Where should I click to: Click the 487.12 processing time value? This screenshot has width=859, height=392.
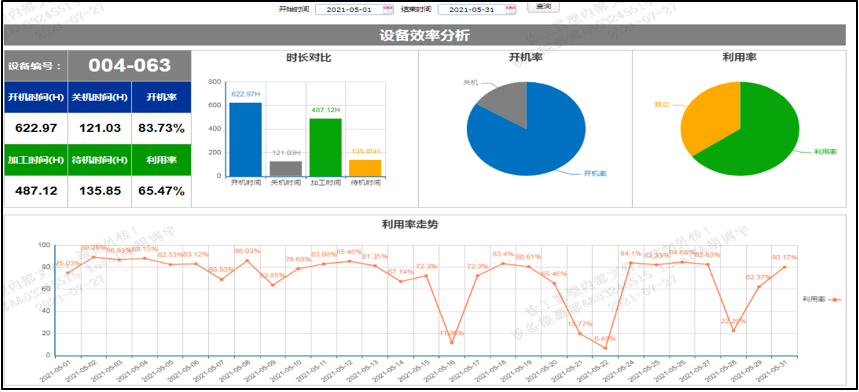point(36,191)
